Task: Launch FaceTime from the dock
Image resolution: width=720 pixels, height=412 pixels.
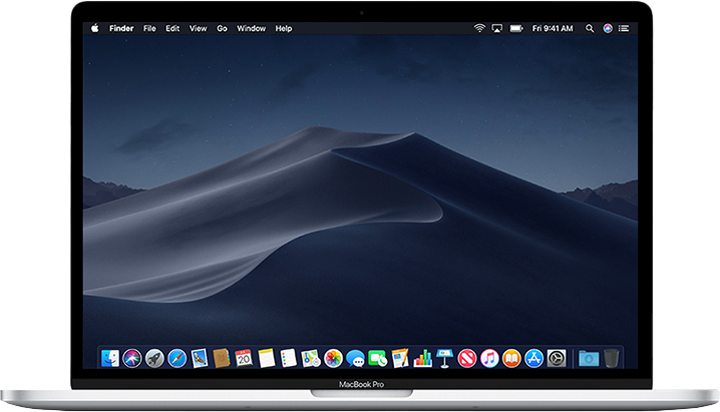Action: (377, 357)
